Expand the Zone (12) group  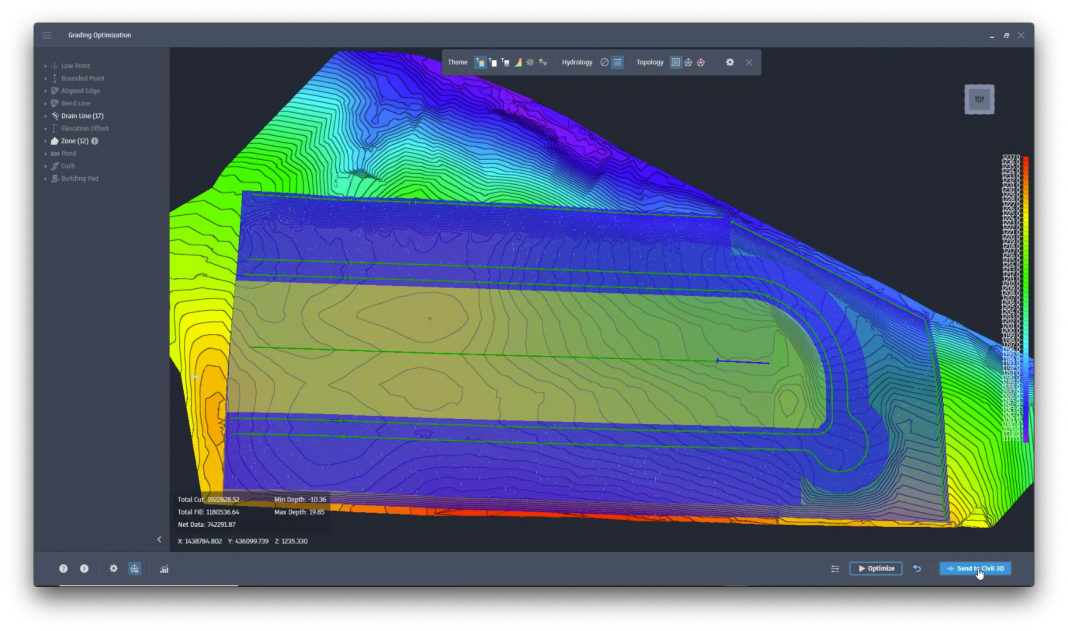click(x=46, y=141)
